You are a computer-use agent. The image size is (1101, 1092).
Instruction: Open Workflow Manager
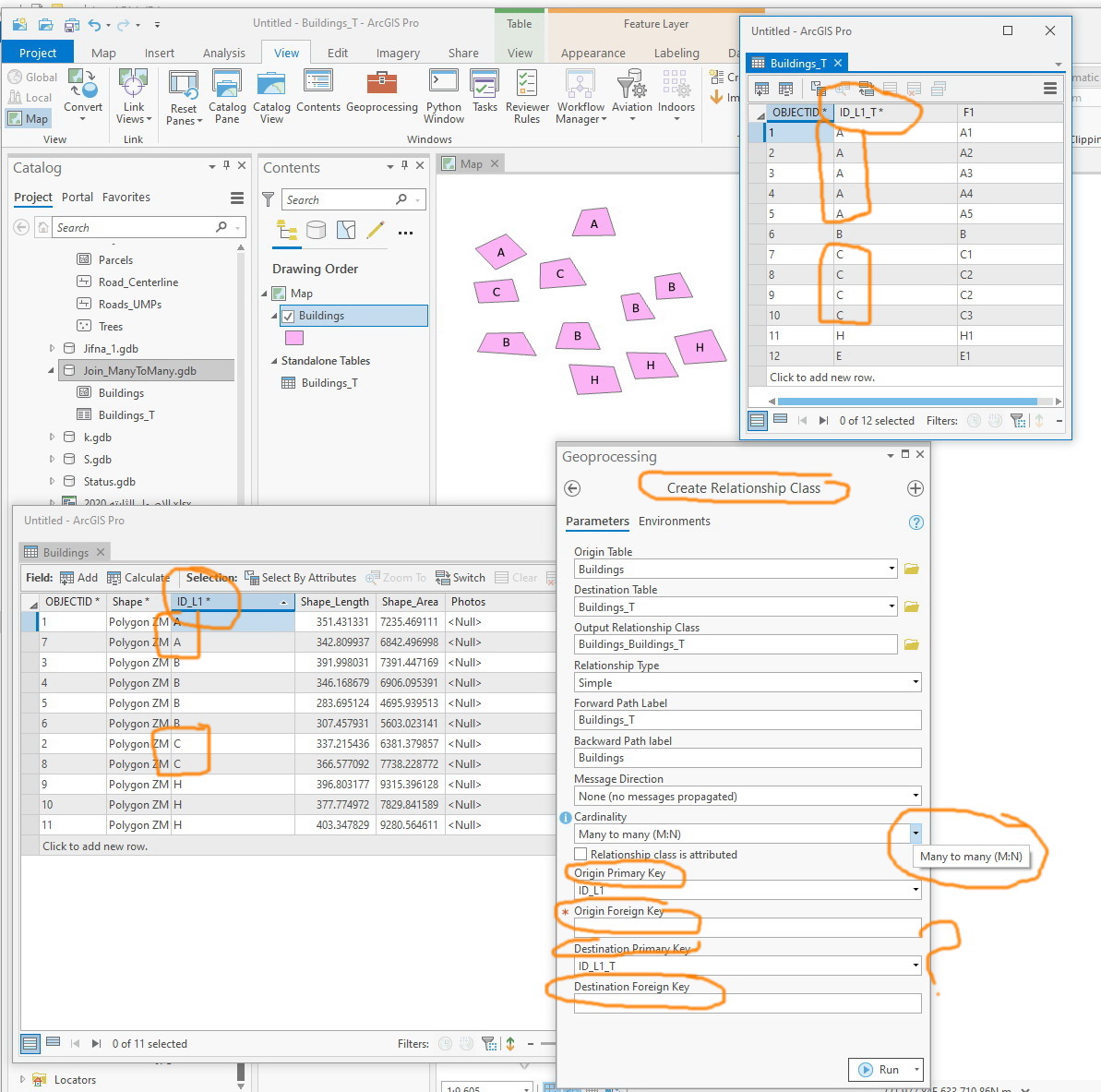(580, 97)
